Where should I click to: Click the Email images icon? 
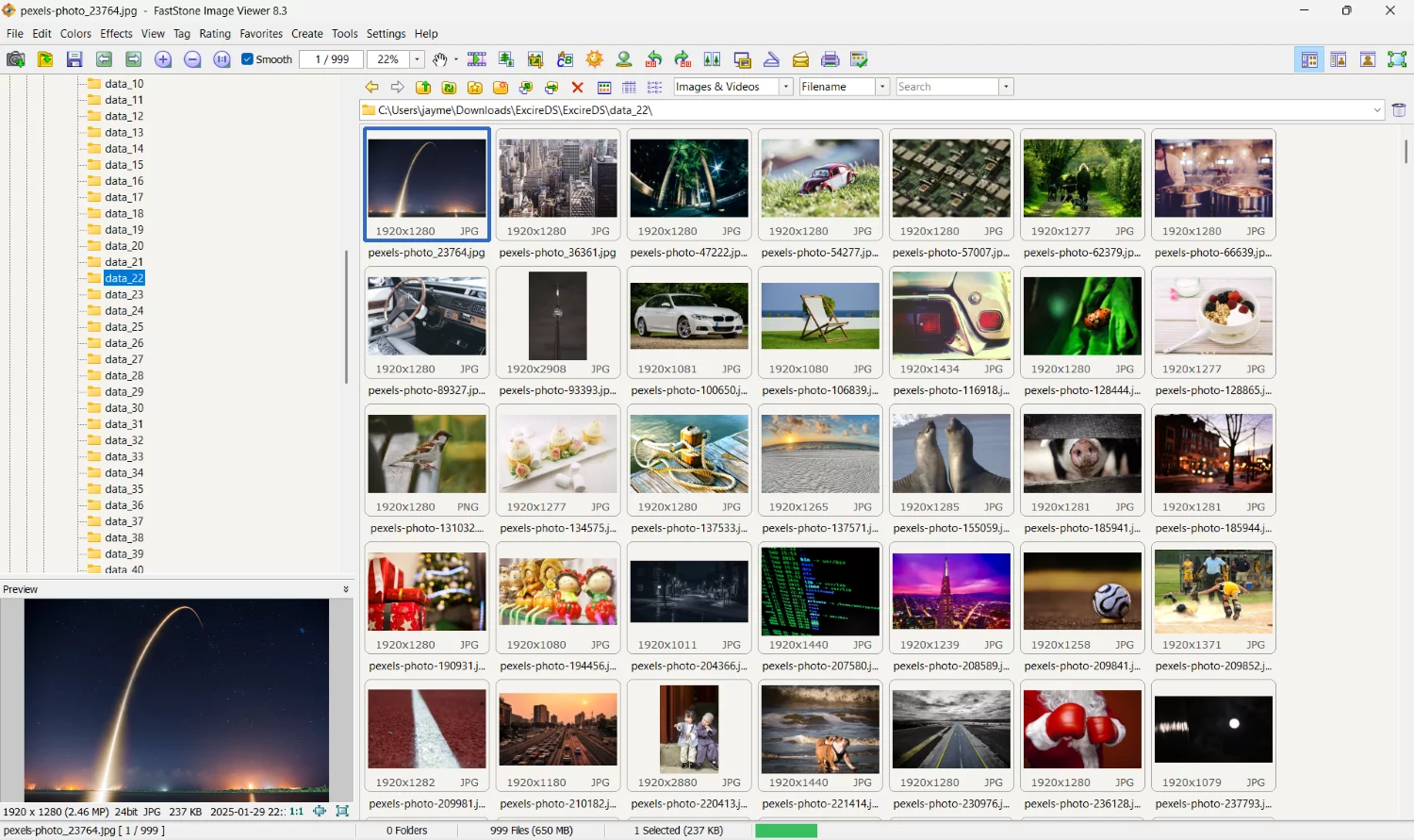pyautogui.click(x=800, y=58)
